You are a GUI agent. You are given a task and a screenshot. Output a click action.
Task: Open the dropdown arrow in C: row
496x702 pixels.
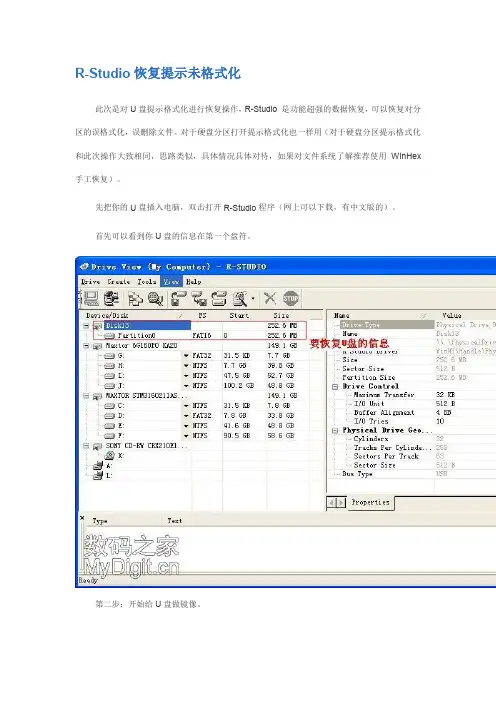(186, 406)
